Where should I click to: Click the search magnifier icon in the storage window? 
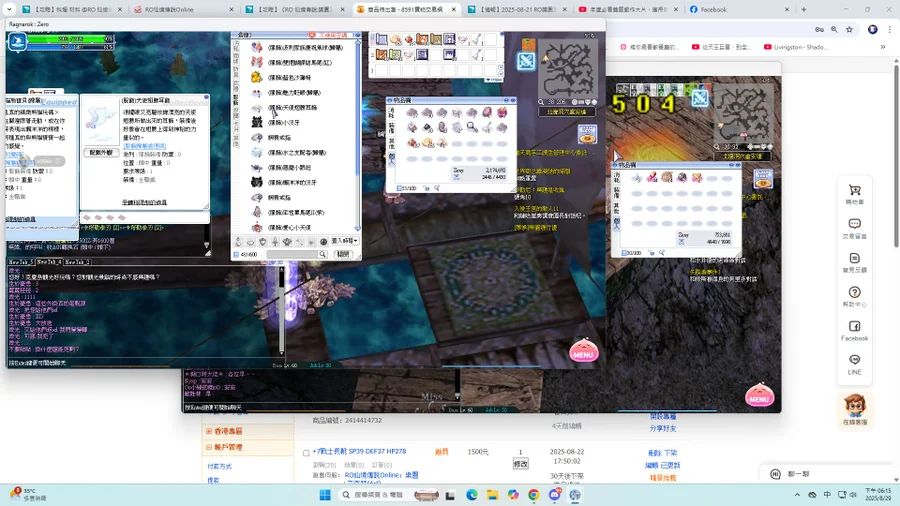pyautogui.click(x=323, y=254)
